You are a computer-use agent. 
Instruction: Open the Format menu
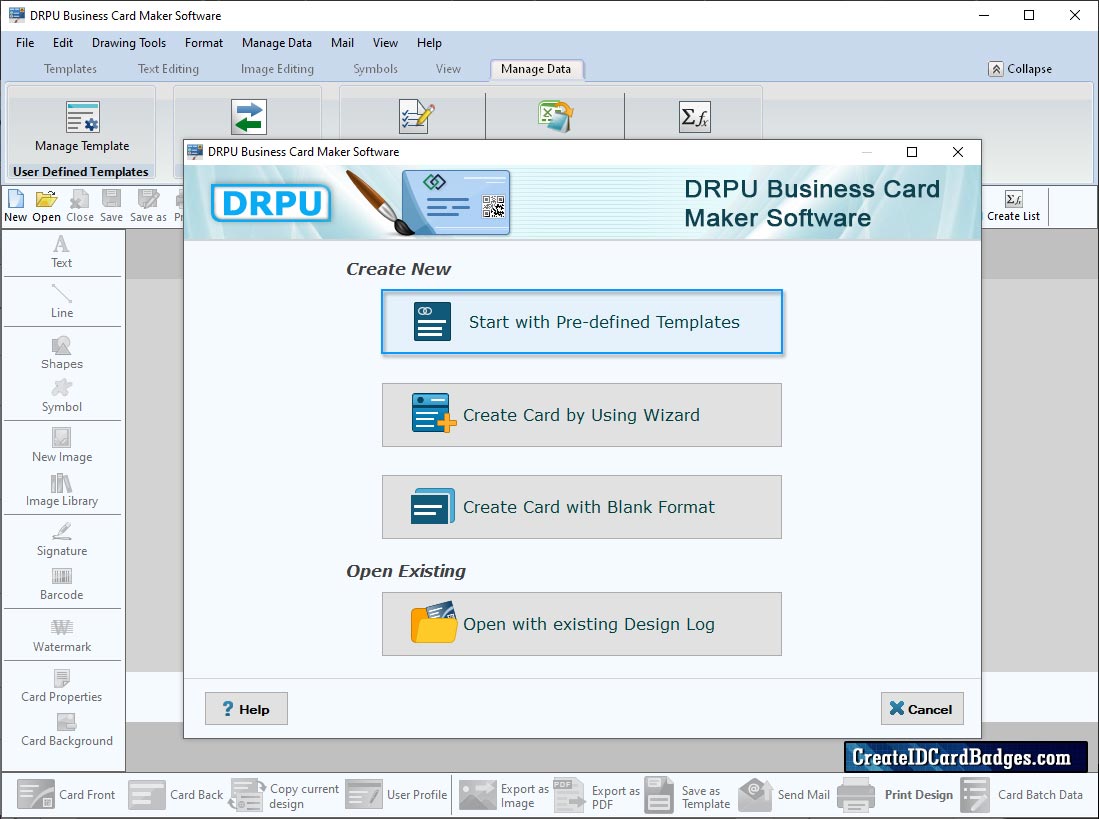click(x=204, y=43)
